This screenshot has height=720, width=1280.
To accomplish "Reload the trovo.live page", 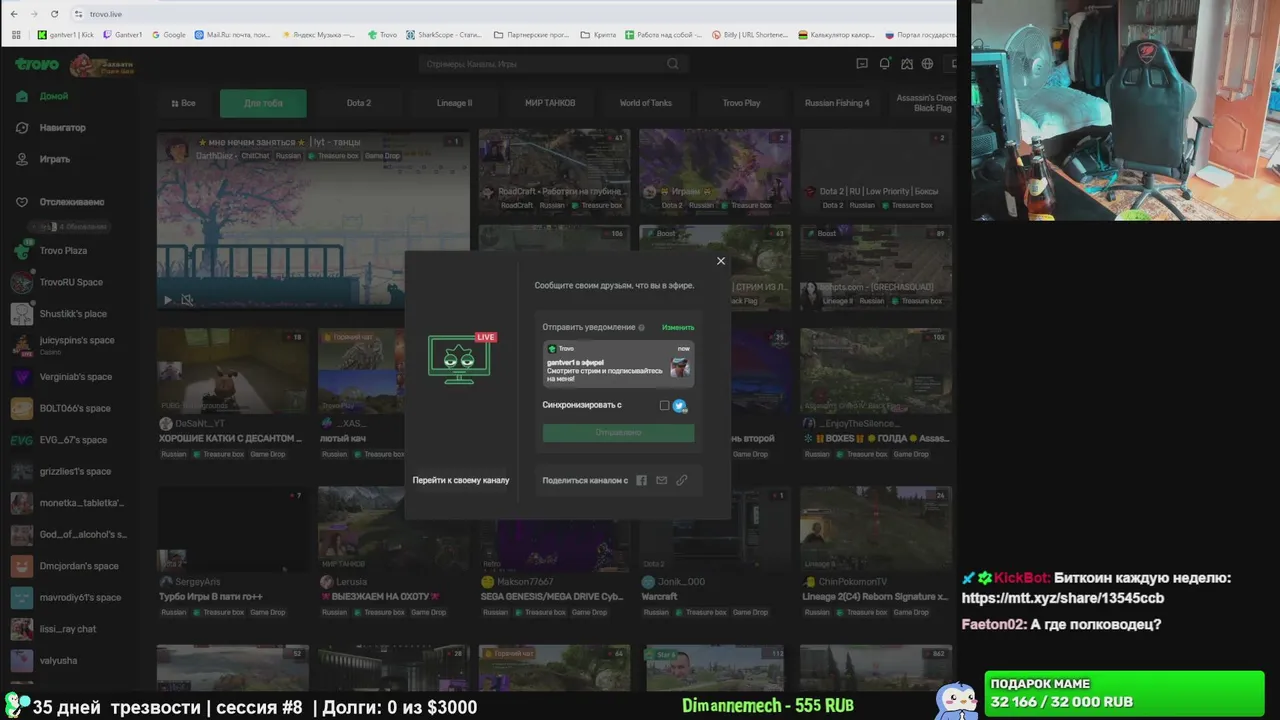I will tap(54, 14).
